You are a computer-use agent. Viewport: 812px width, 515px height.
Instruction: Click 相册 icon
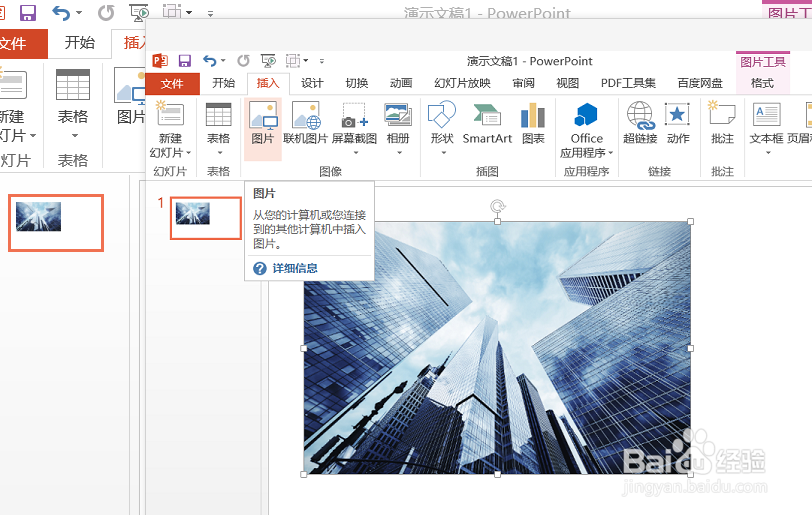pyautogui.click(x=398, y=115)
